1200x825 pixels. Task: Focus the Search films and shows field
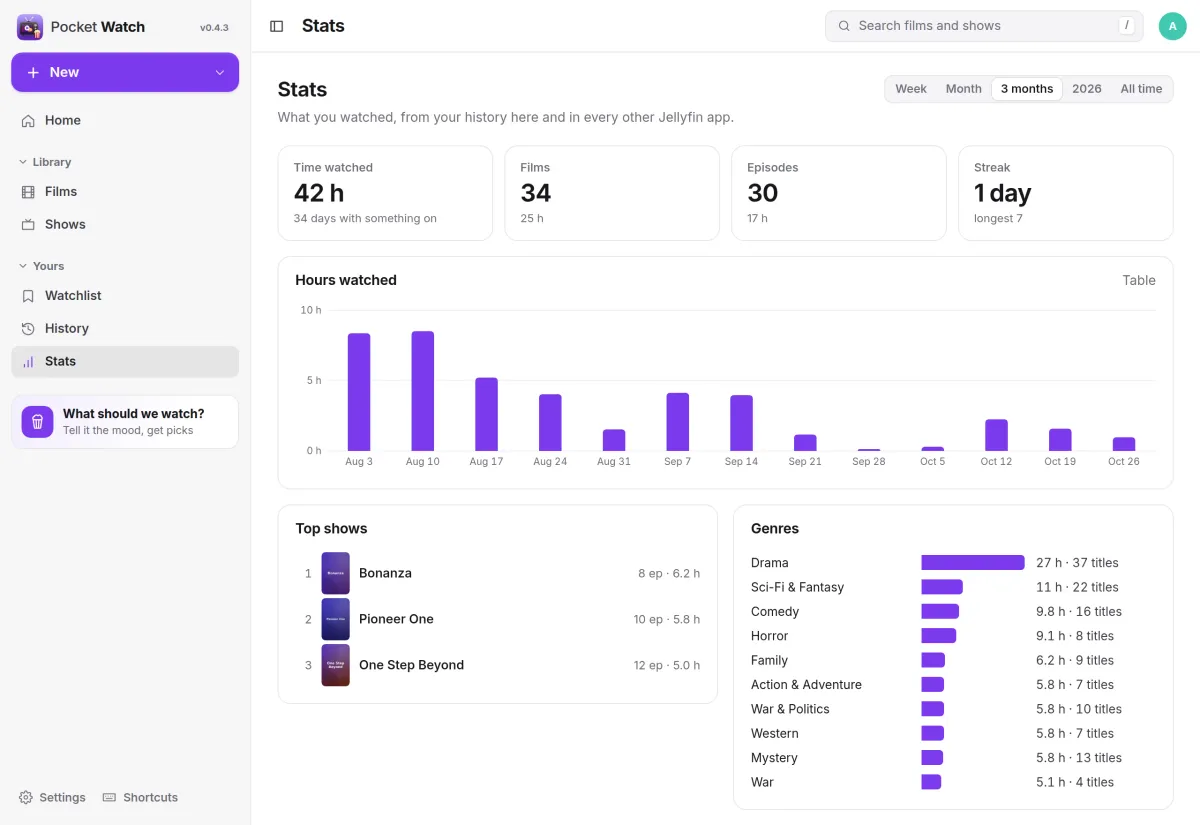[985, 26]
